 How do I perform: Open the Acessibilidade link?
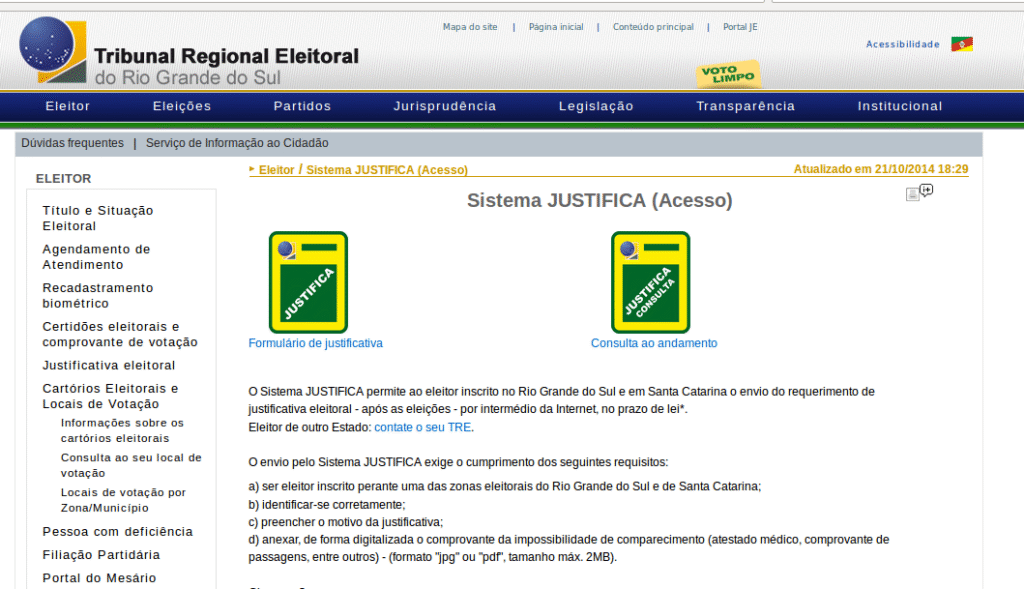click(902, 44)
